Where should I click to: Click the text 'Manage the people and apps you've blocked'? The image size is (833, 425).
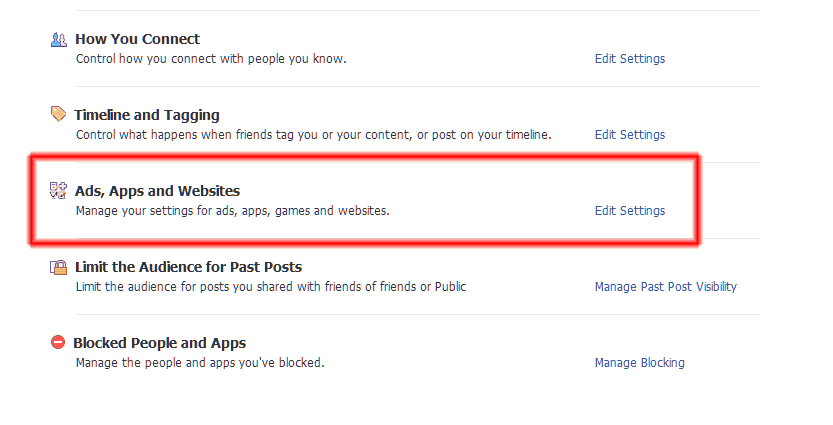point(200,363)
